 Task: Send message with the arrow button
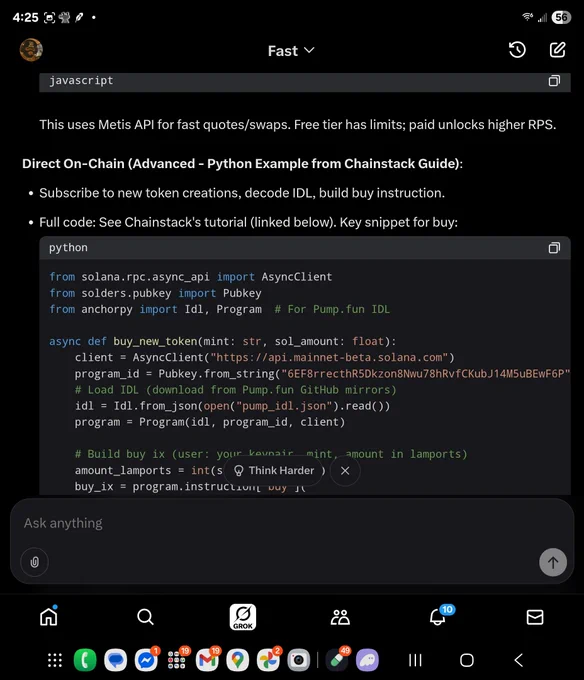553,562
